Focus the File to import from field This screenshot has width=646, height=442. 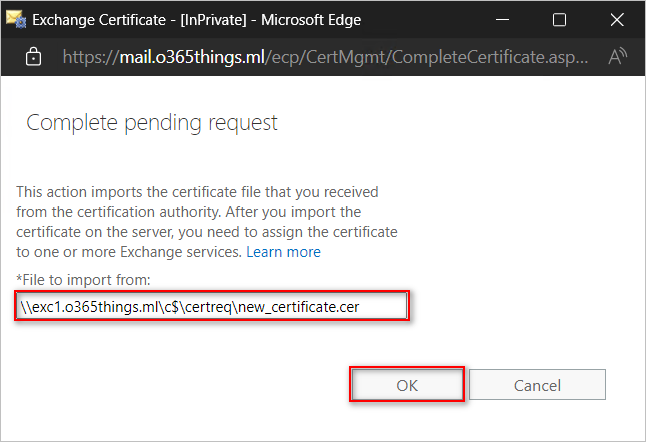pyautogui.click(x=212, y=306)
